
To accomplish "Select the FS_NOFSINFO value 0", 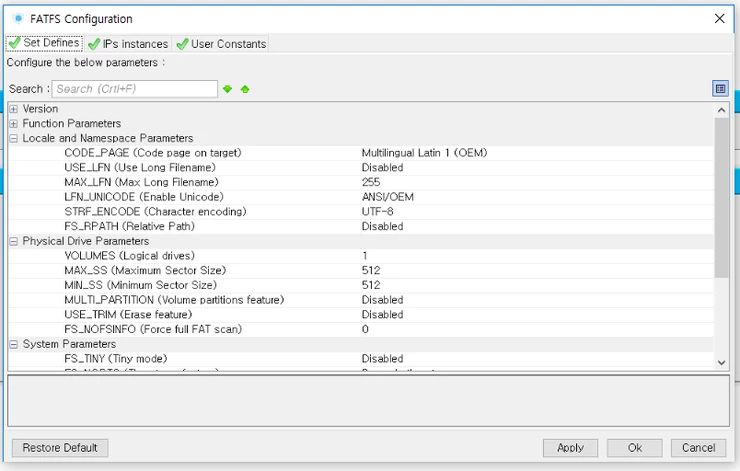I will 365,329.
